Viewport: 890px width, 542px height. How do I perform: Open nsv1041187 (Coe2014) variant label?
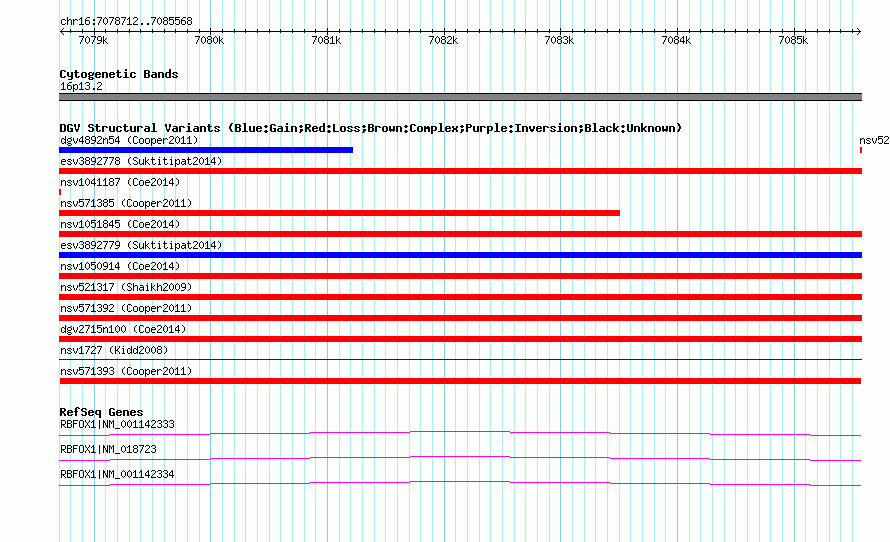[120, 182]
